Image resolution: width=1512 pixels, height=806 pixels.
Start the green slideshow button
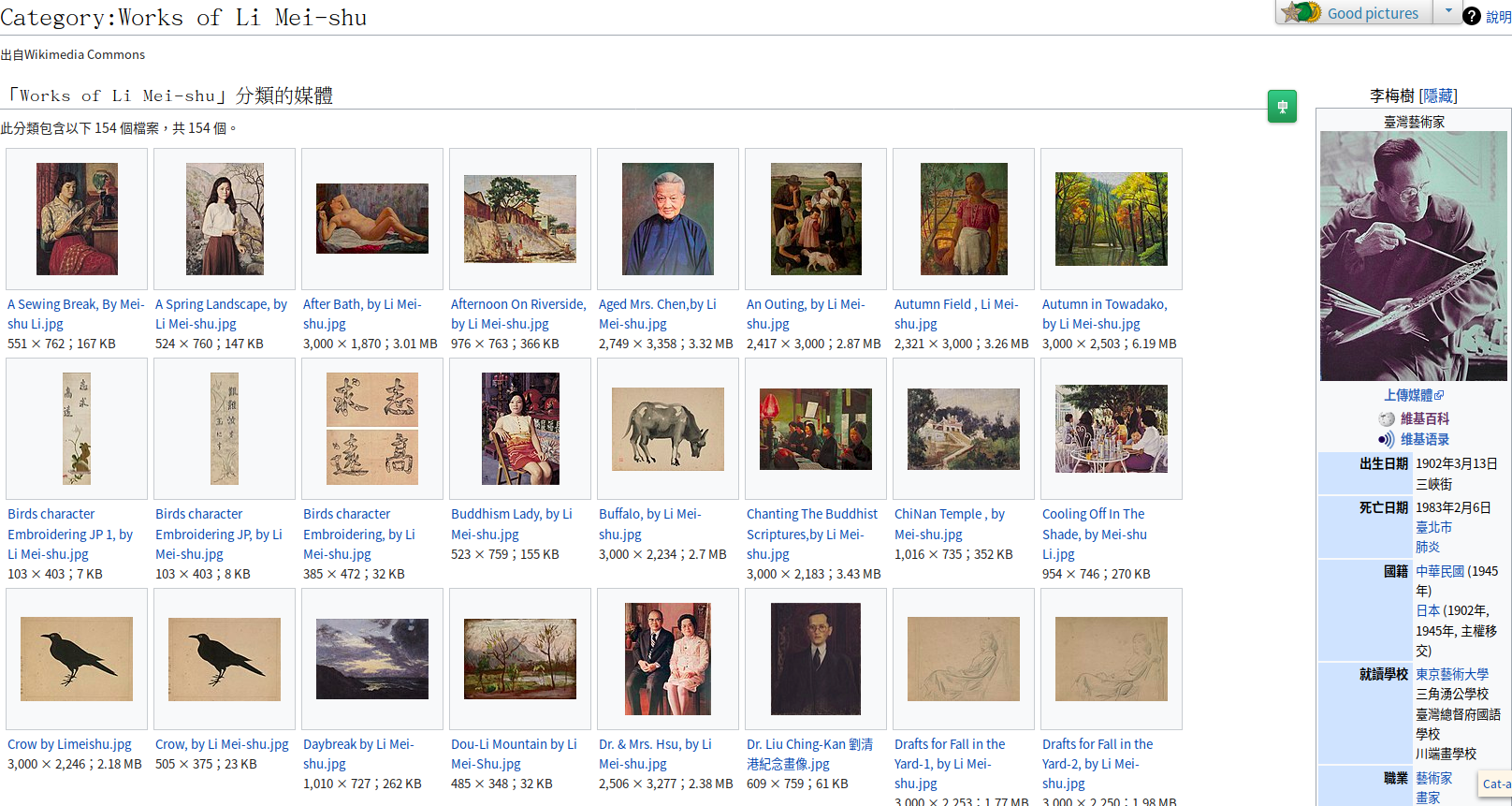click(x=1282, y=107)
